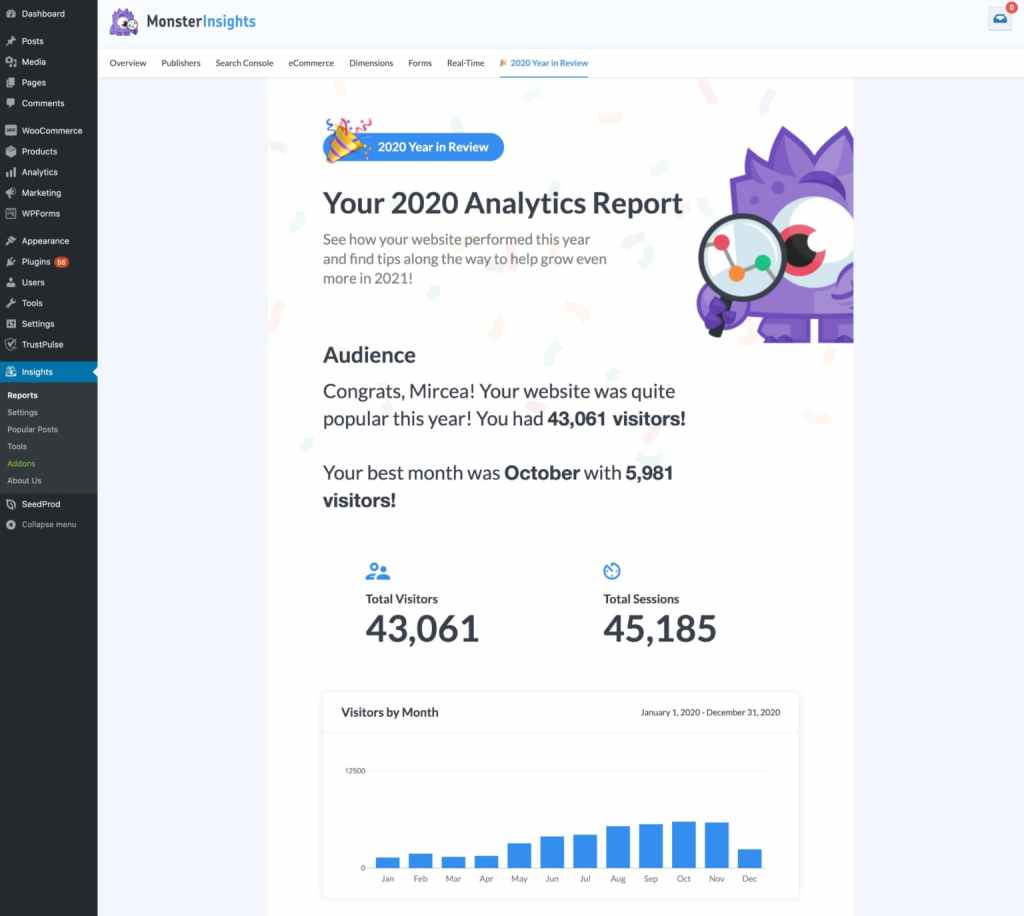Switch to the Search Console tab
This screenshot has width=1024, height=916.
tap(244, 62)
